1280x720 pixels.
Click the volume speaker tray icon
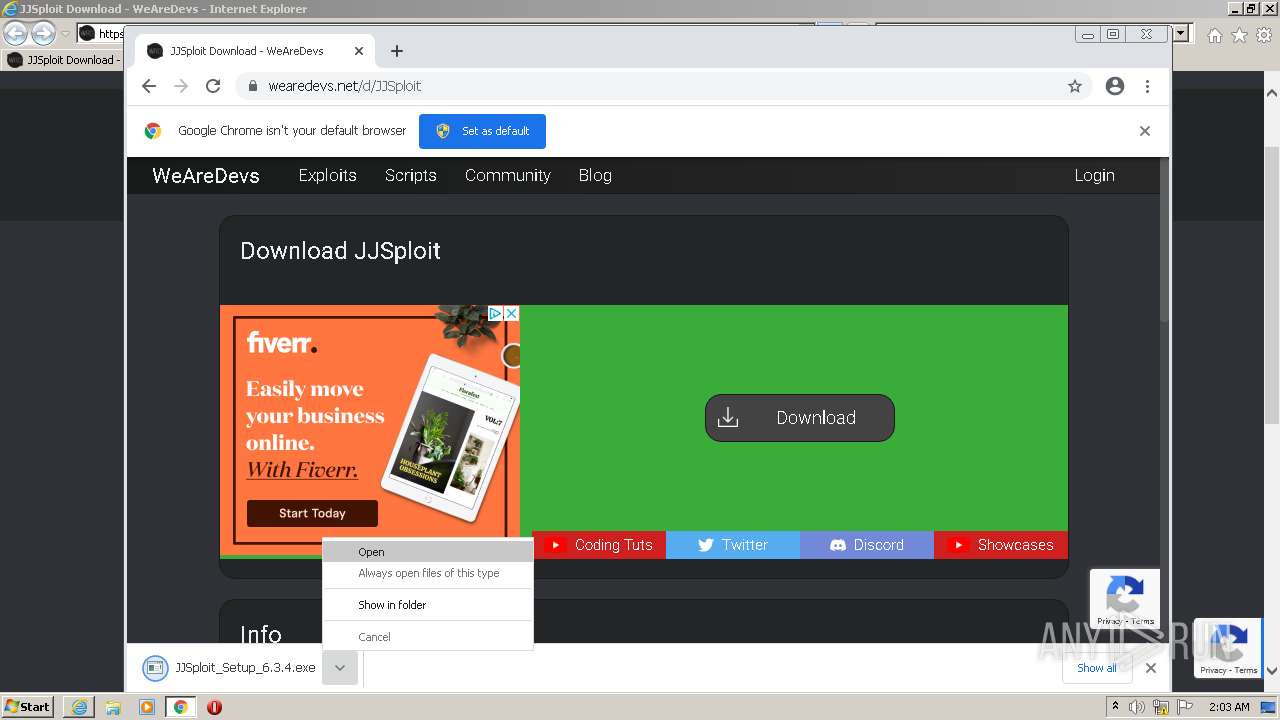[1137, 707]
